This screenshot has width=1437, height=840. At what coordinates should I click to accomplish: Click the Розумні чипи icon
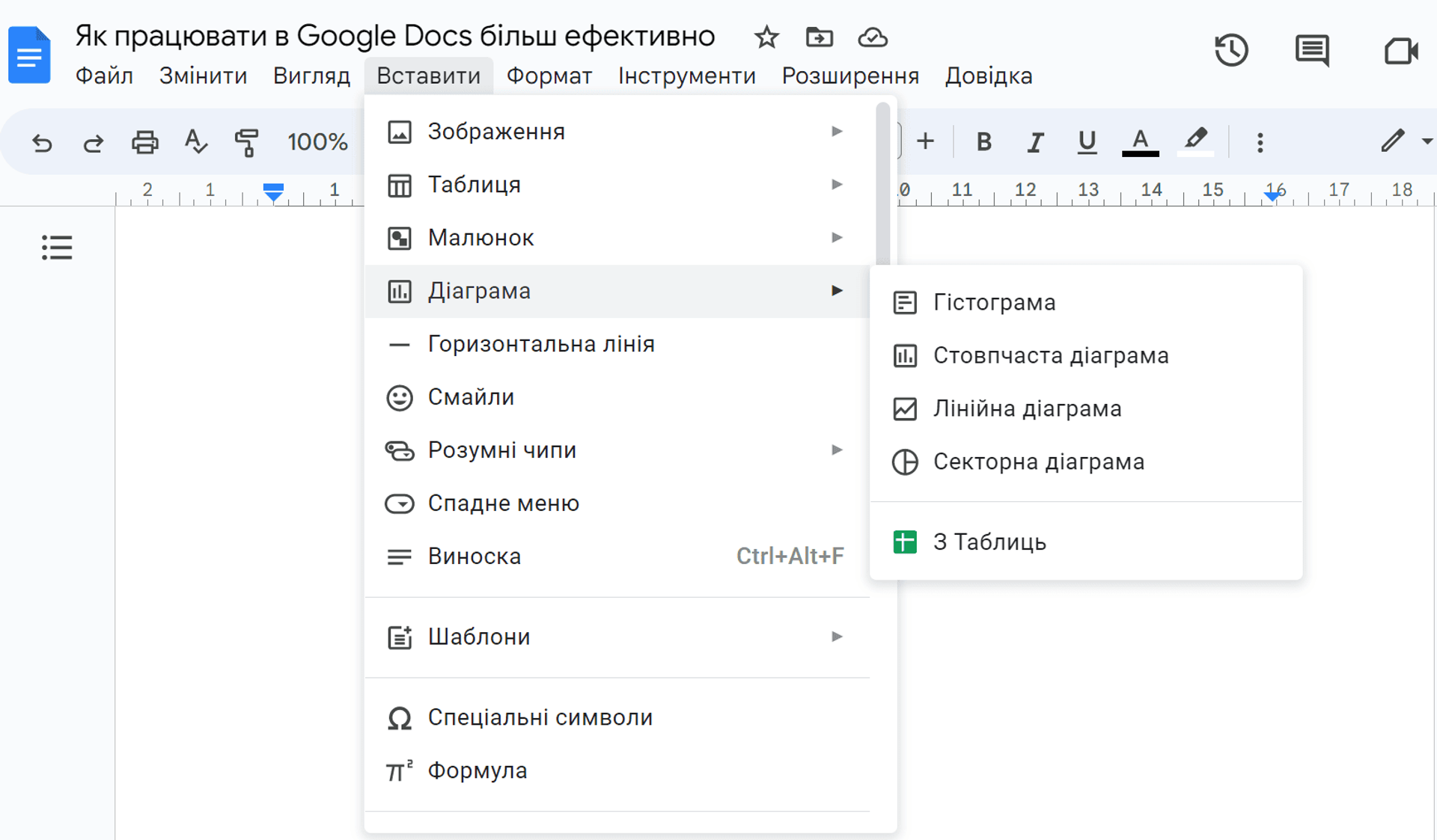[x=399, y=450]
